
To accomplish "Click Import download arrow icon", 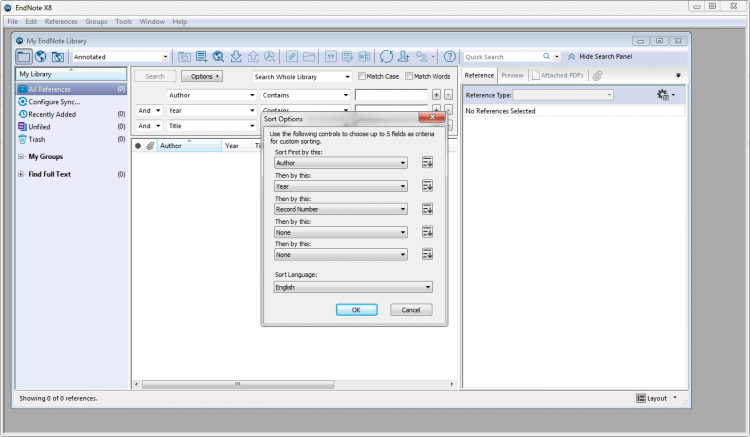I will pyautogui.click(x=236, y=57).
